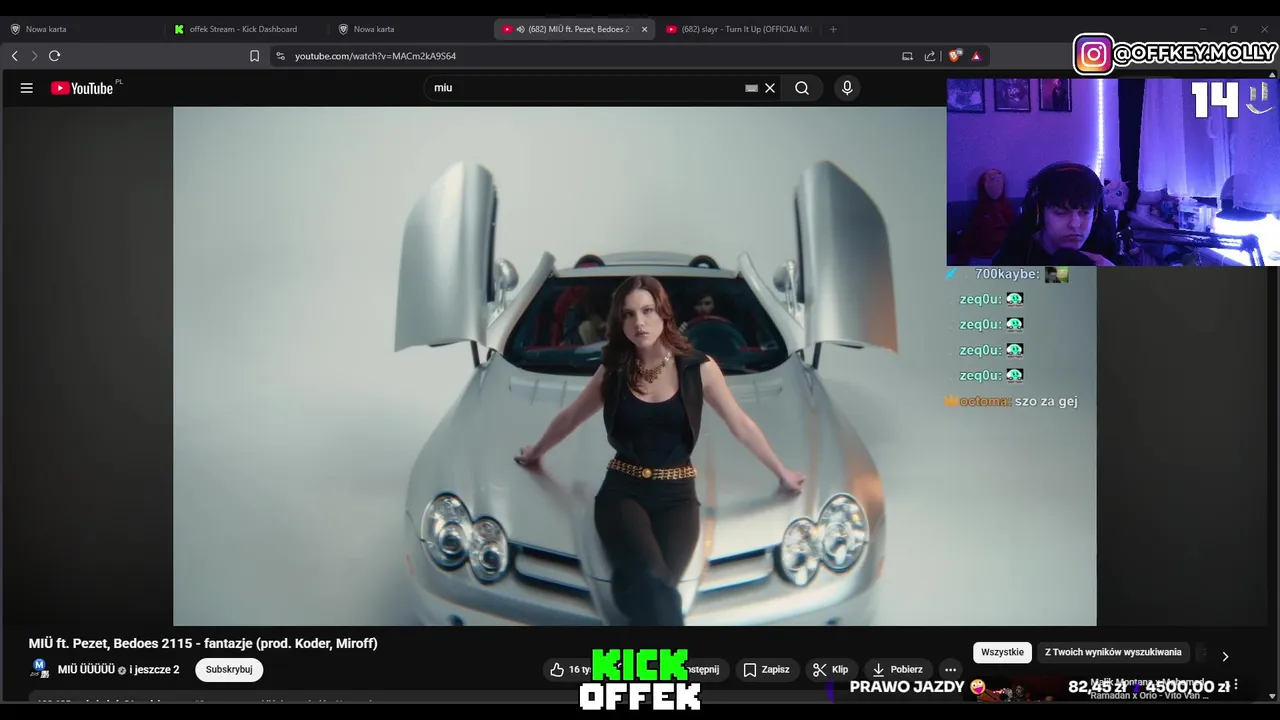Switch to the first Nowa karta tab

(82, 29)
